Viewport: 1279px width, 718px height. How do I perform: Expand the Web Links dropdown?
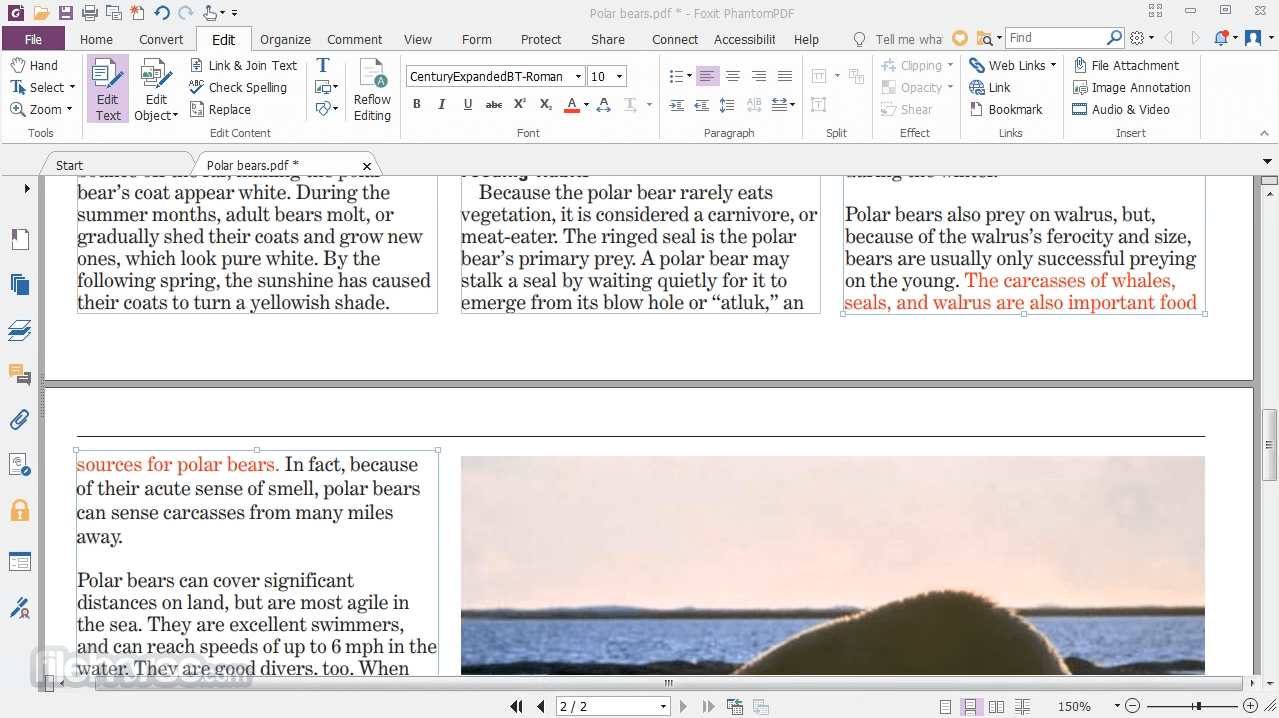pos(1053,65)
